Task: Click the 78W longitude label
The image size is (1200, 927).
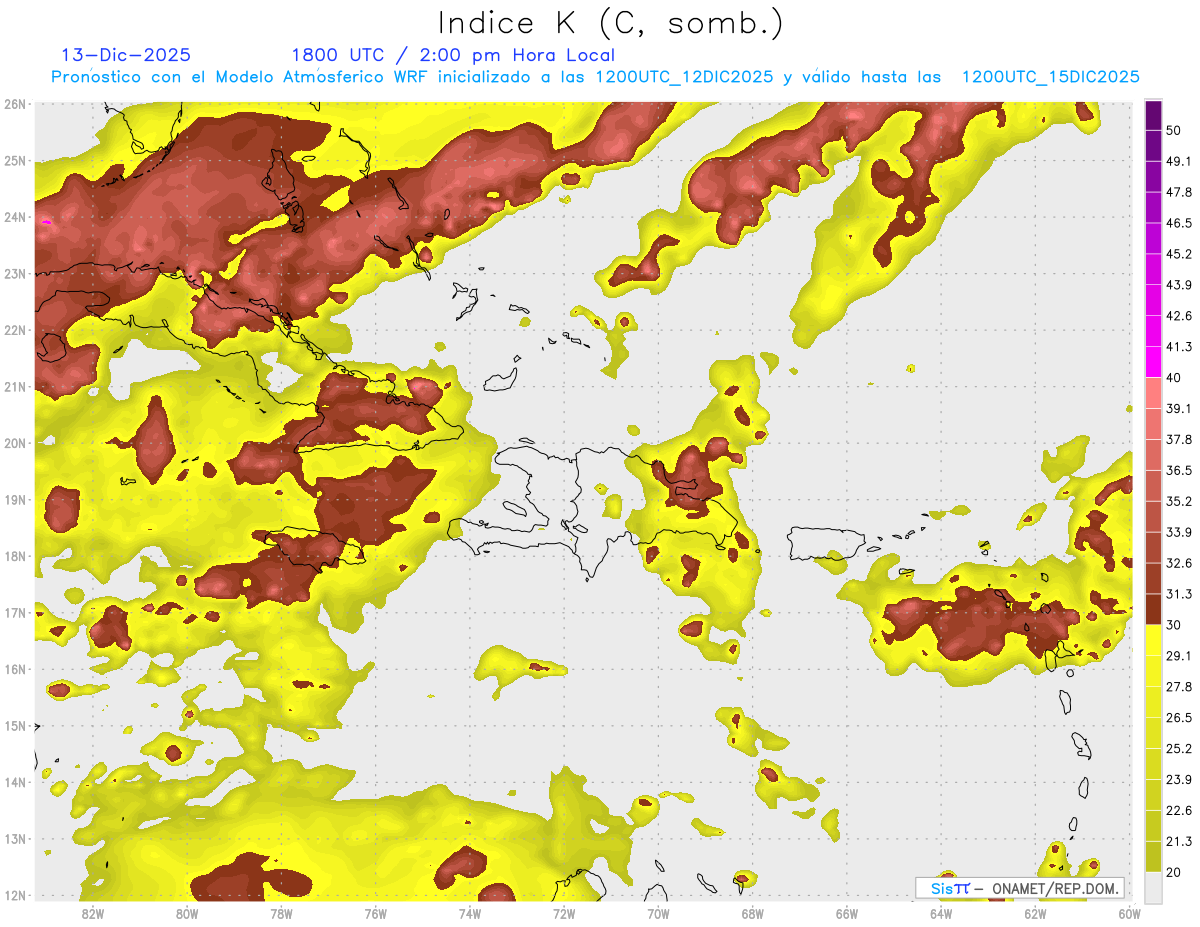Action: [x=281, y=913]
